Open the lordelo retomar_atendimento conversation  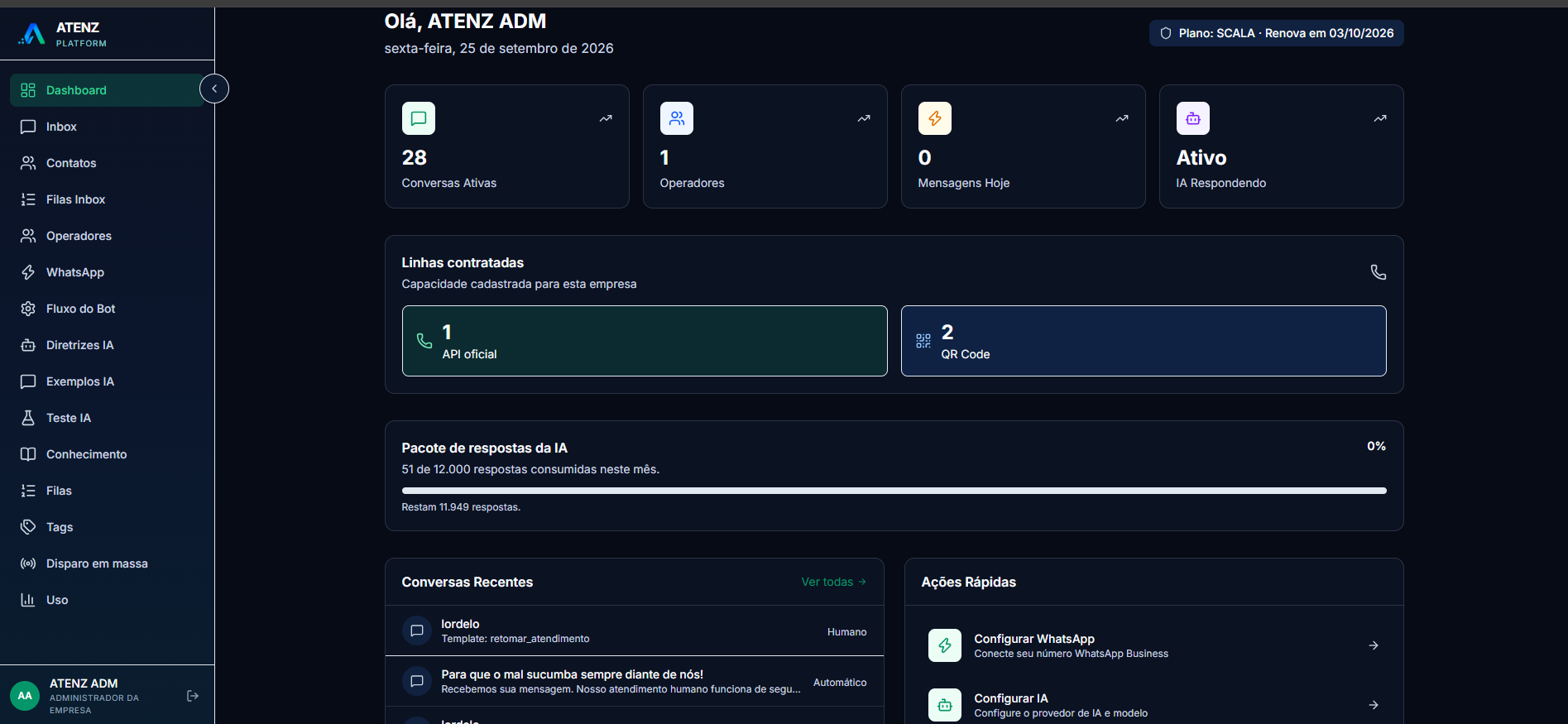pyautogui.click(x=635, y=631)
